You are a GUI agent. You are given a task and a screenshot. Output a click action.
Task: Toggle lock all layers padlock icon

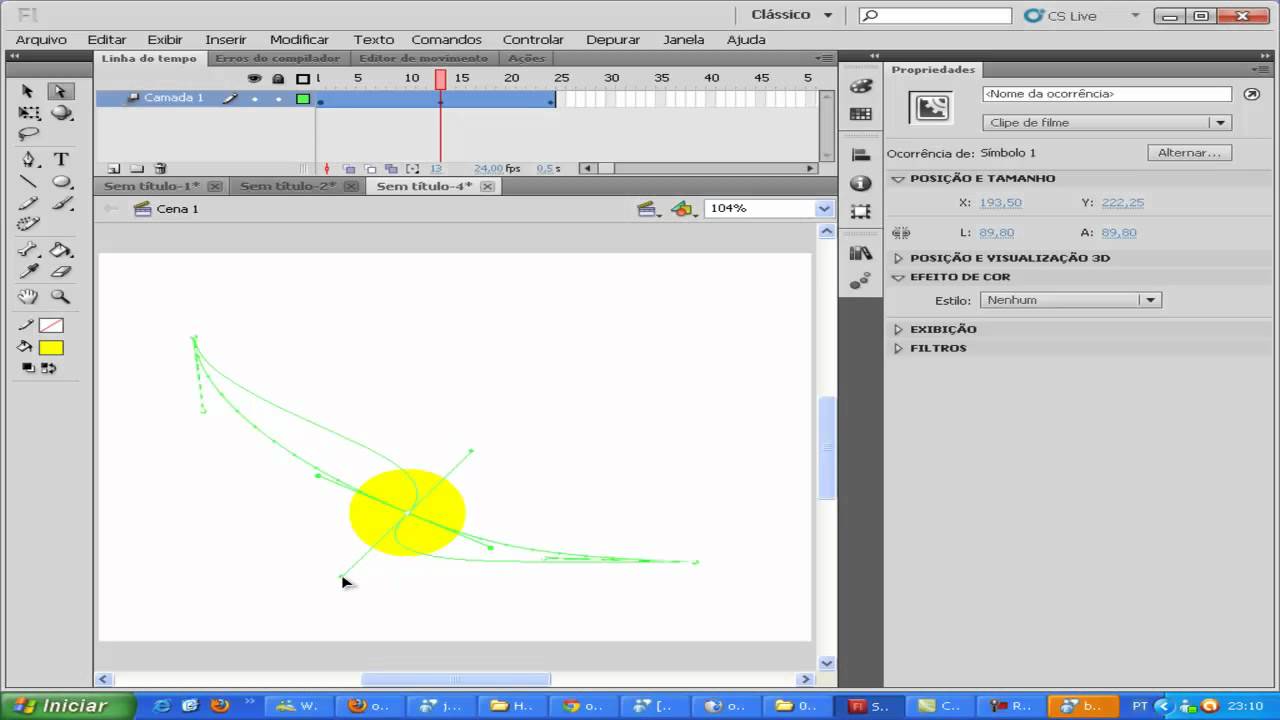pyautogui.click(x=278, y=78)
